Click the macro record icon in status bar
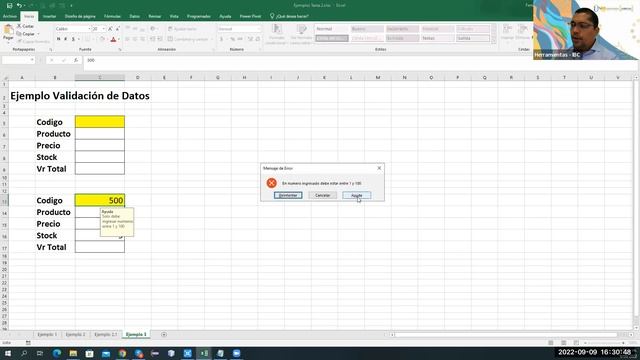Screen dimensions: 640x360 pyautogui.click(x=28, y=343)
